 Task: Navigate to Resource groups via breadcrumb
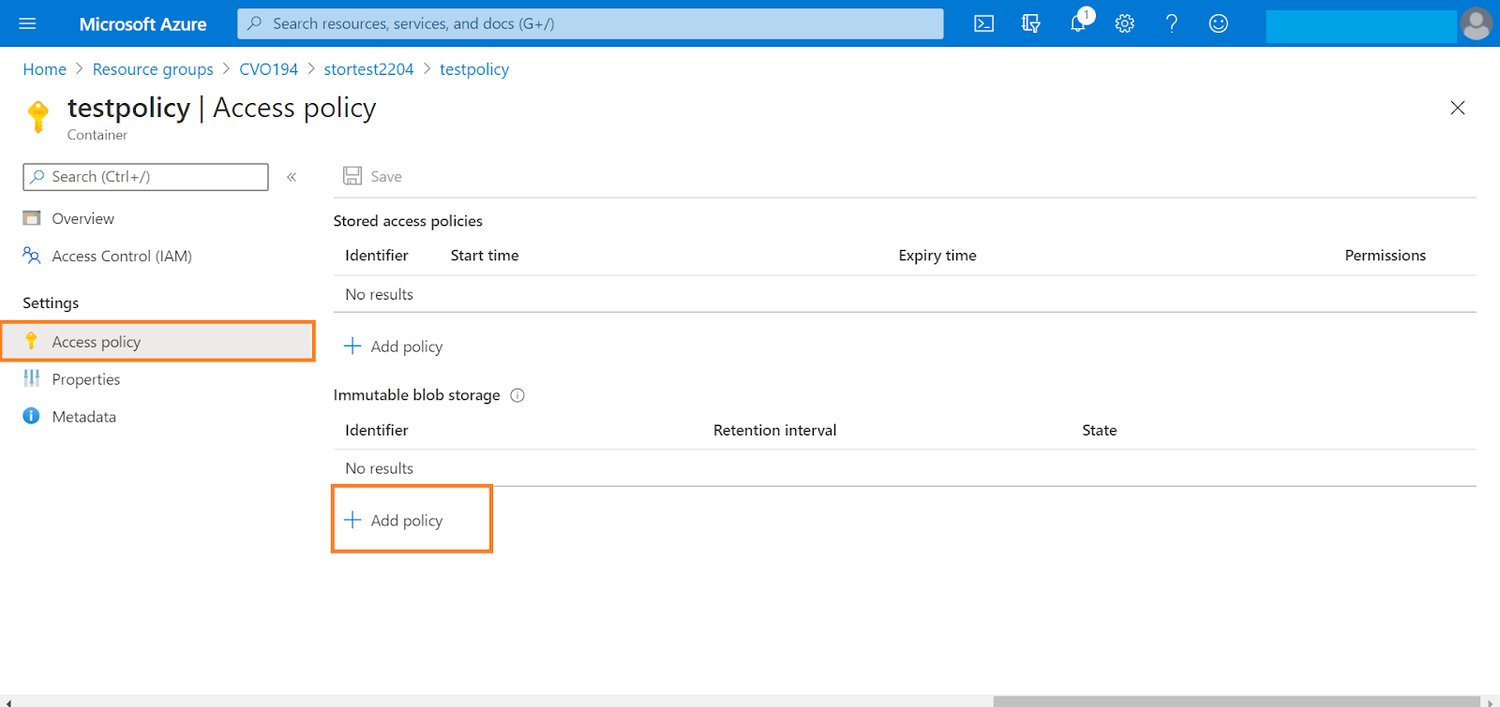pos(152,69)
